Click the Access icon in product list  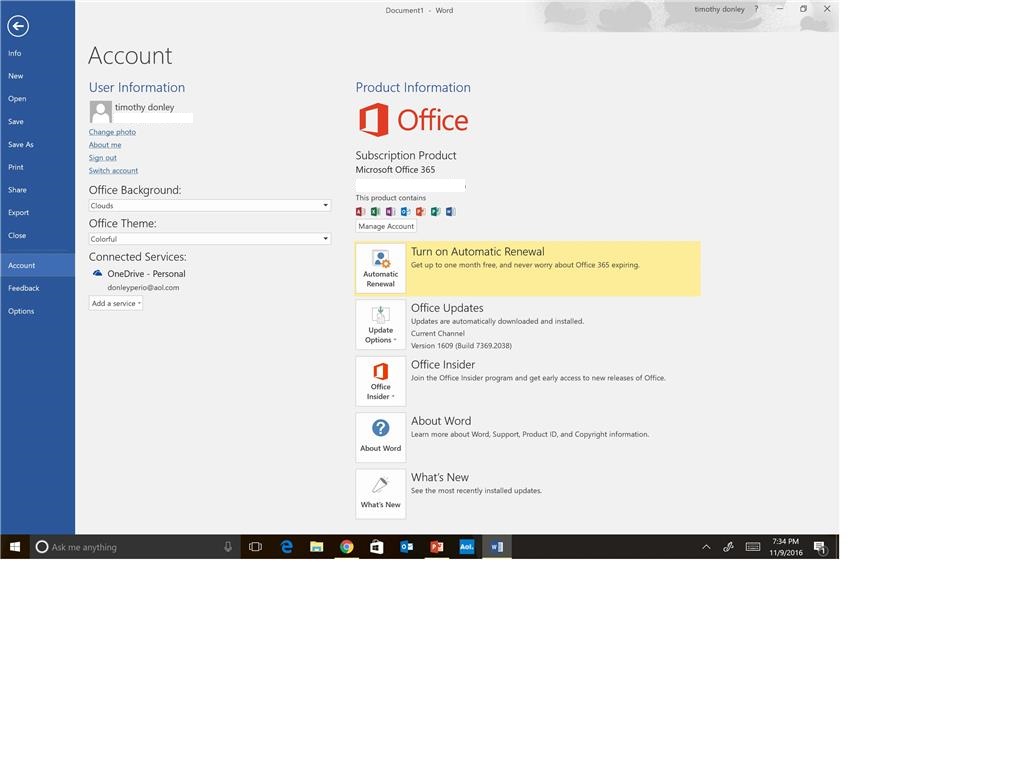pyautogui.click(x=360, y=211)
